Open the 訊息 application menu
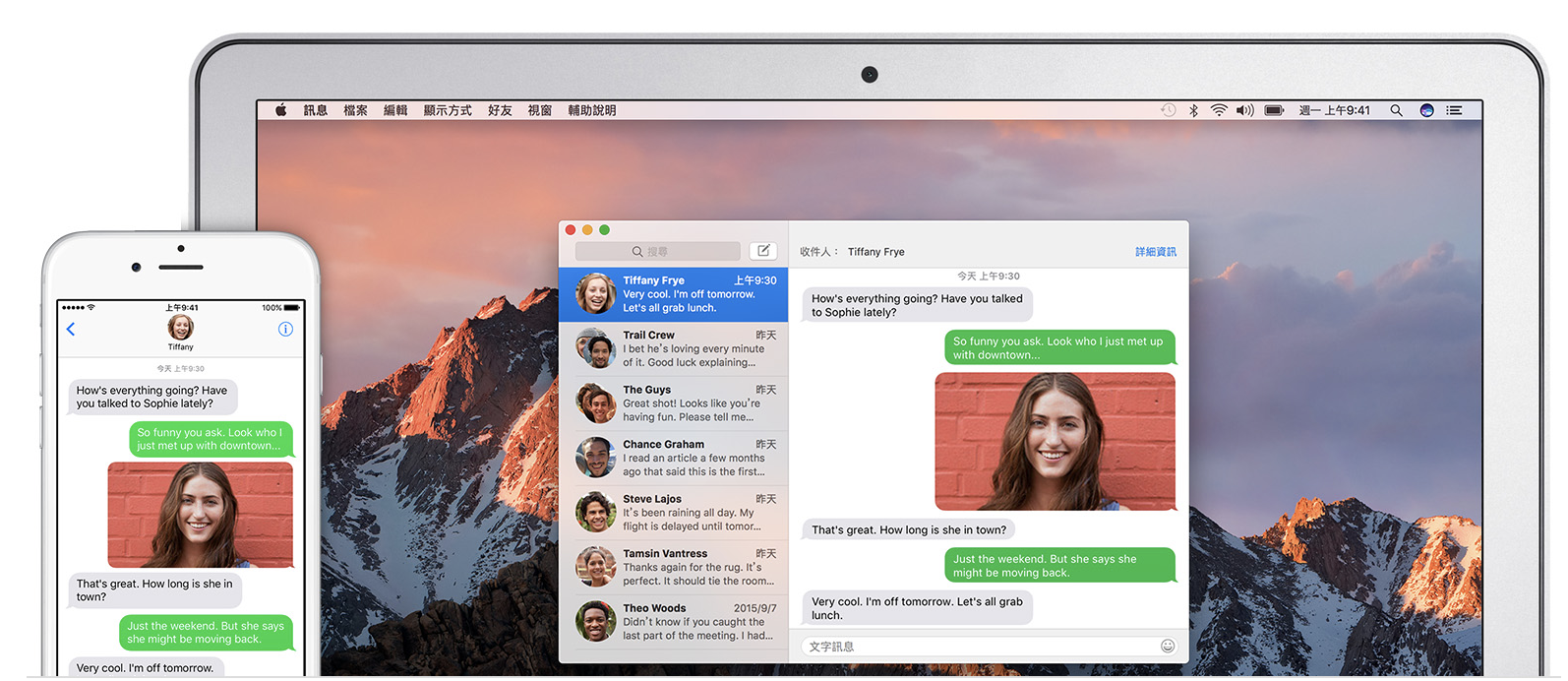The height and width of the screenshot is (681, 1568). 315,110
